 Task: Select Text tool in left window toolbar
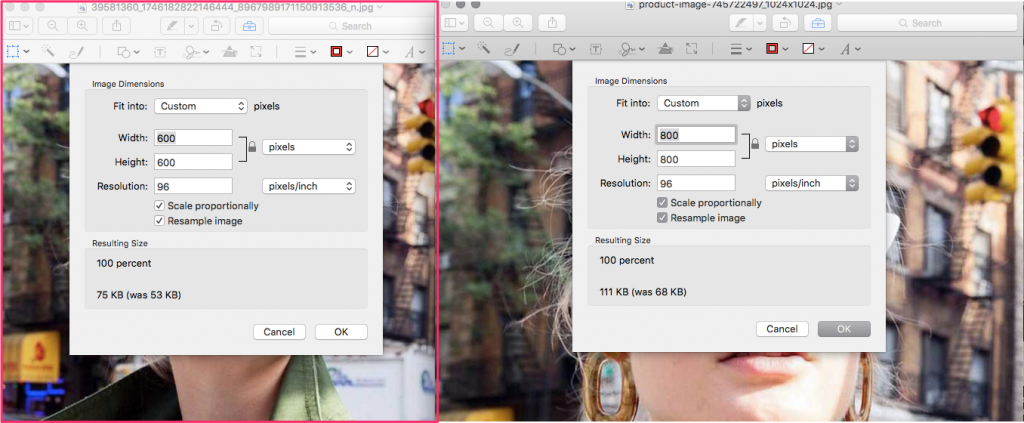pos(160,49)
